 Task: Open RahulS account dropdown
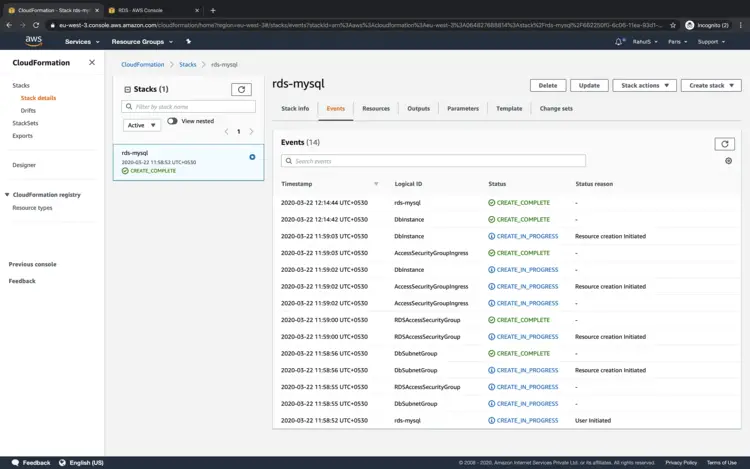[x=645, y=42]
